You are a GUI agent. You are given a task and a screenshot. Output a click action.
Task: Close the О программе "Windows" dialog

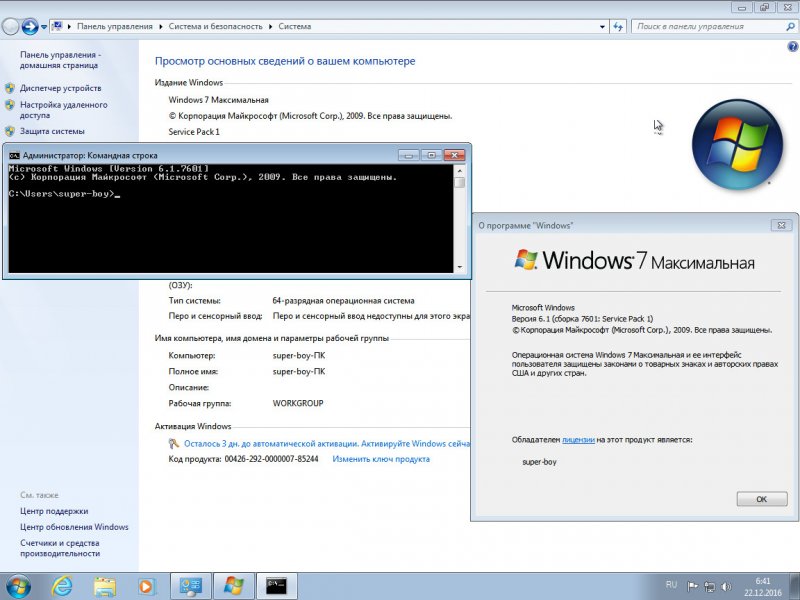781,225
